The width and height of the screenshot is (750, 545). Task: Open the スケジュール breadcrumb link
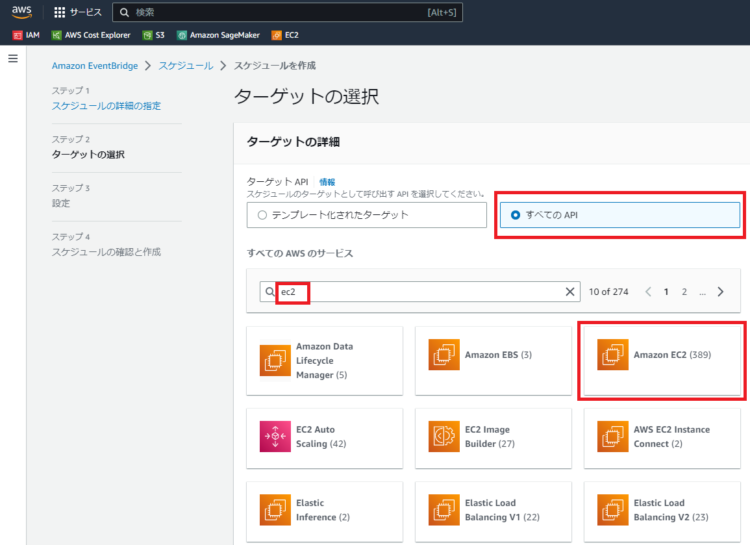click(x=186, y=66)
